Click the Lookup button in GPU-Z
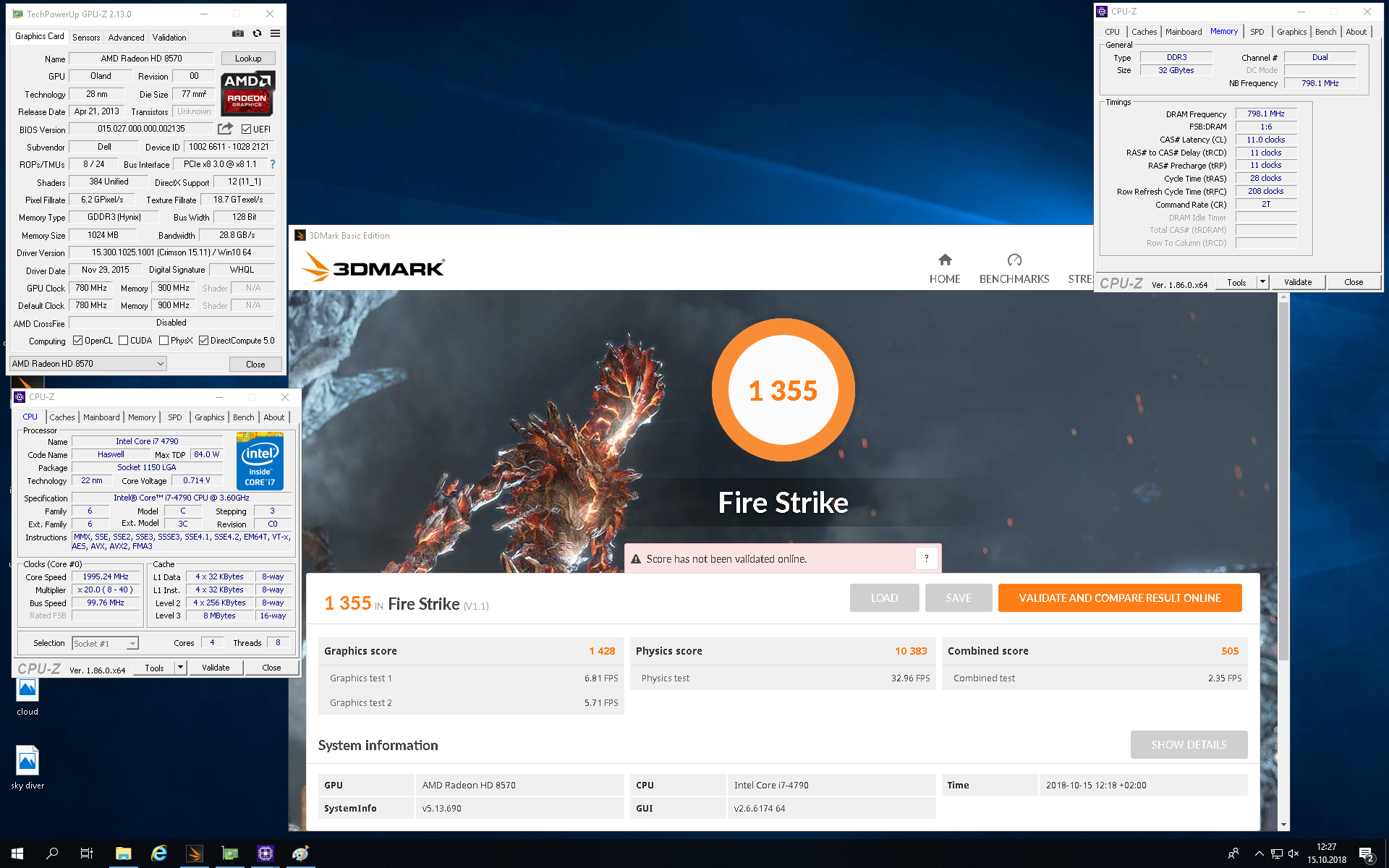The width and height of the screenshot is (1389, 868). (x=248, y=59)
